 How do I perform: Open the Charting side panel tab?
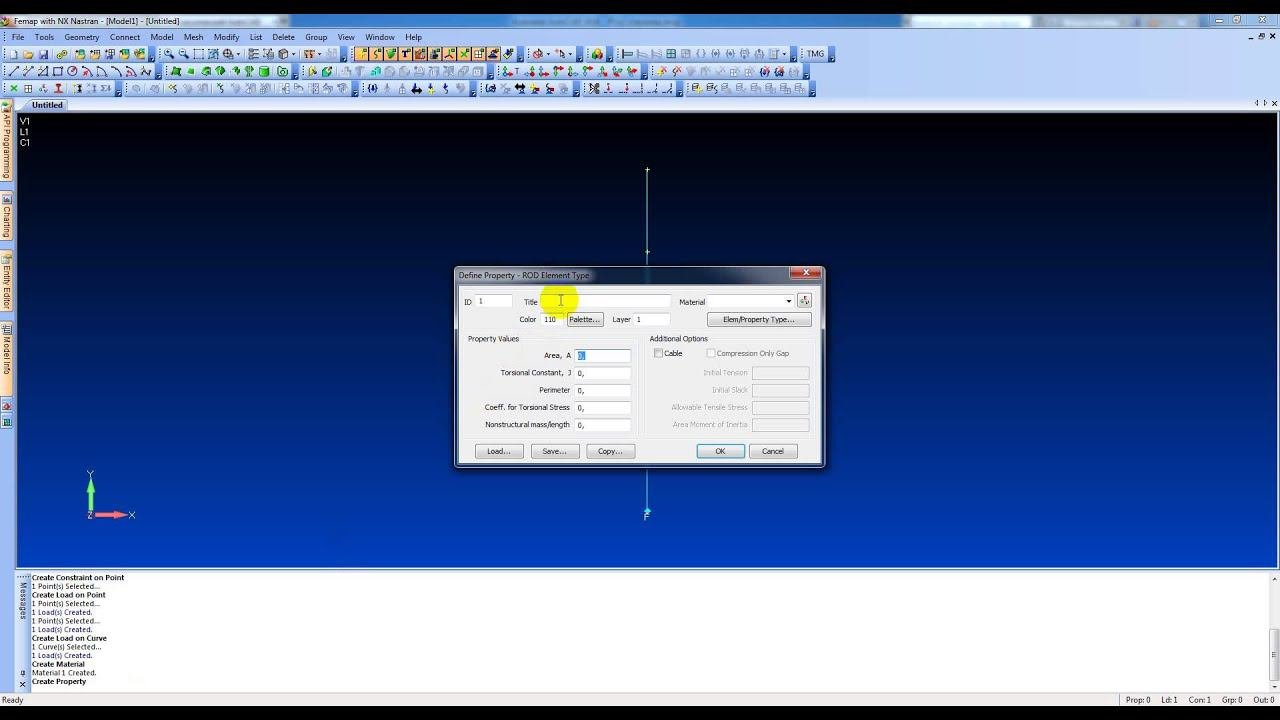coord(6,217)
